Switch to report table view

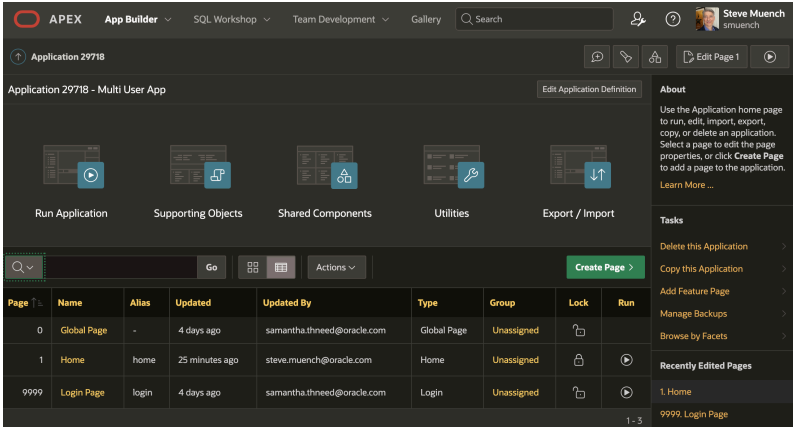pos(281,267)
